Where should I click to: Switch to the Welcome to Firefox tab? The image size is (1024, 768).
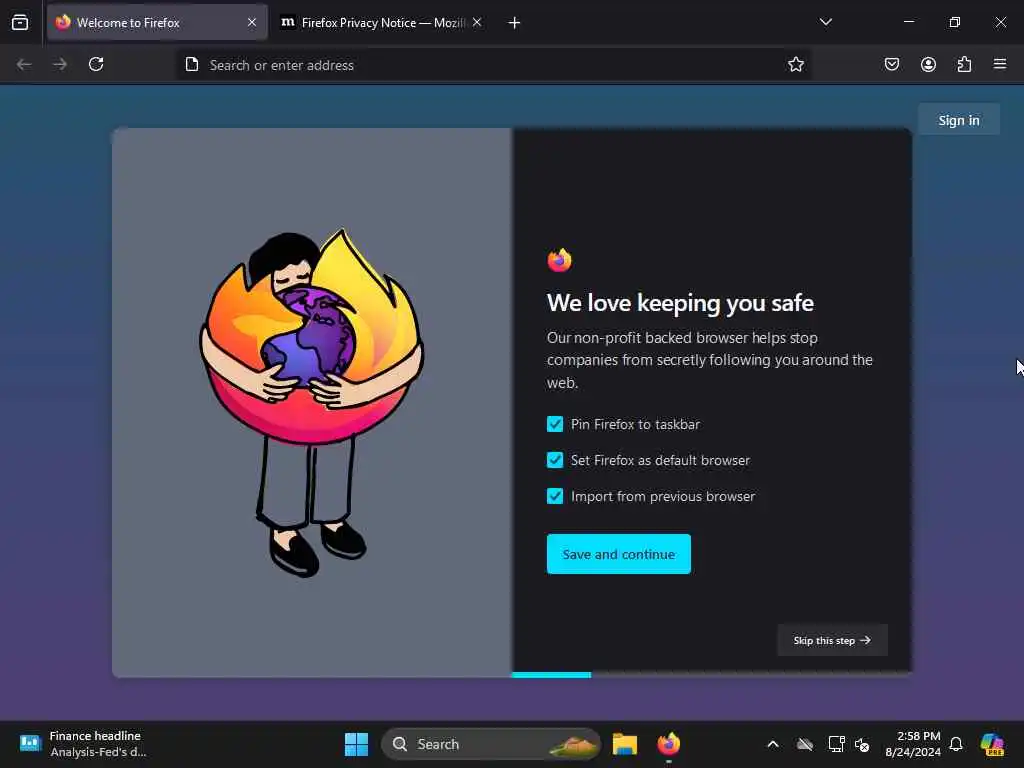tap(157, 22)
